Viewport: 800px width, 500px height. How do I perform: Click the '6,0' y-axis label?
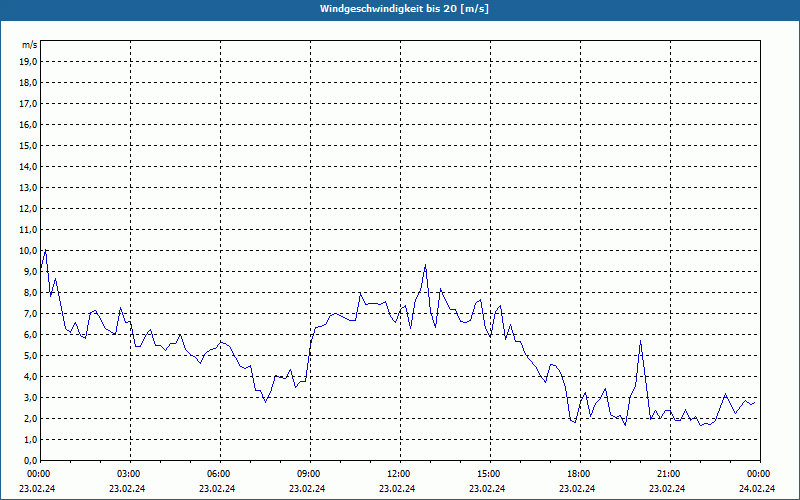[x=30, y=335]
